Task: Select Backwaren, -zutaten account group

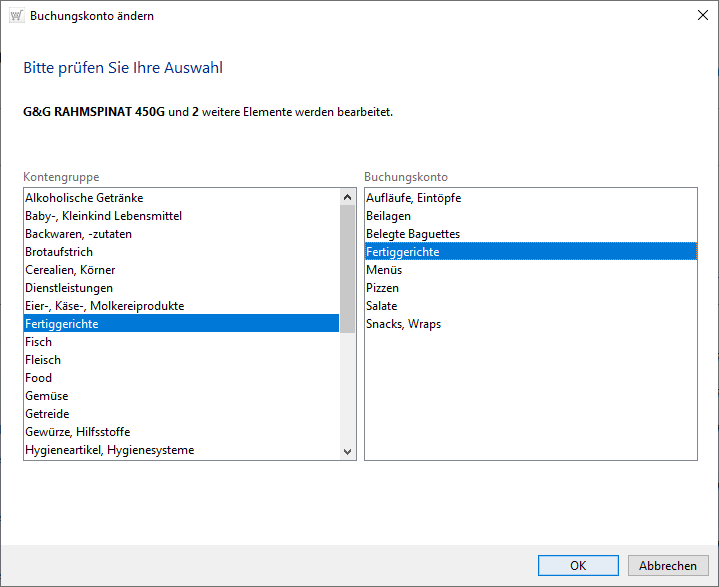Action: [x=78, y=234]
